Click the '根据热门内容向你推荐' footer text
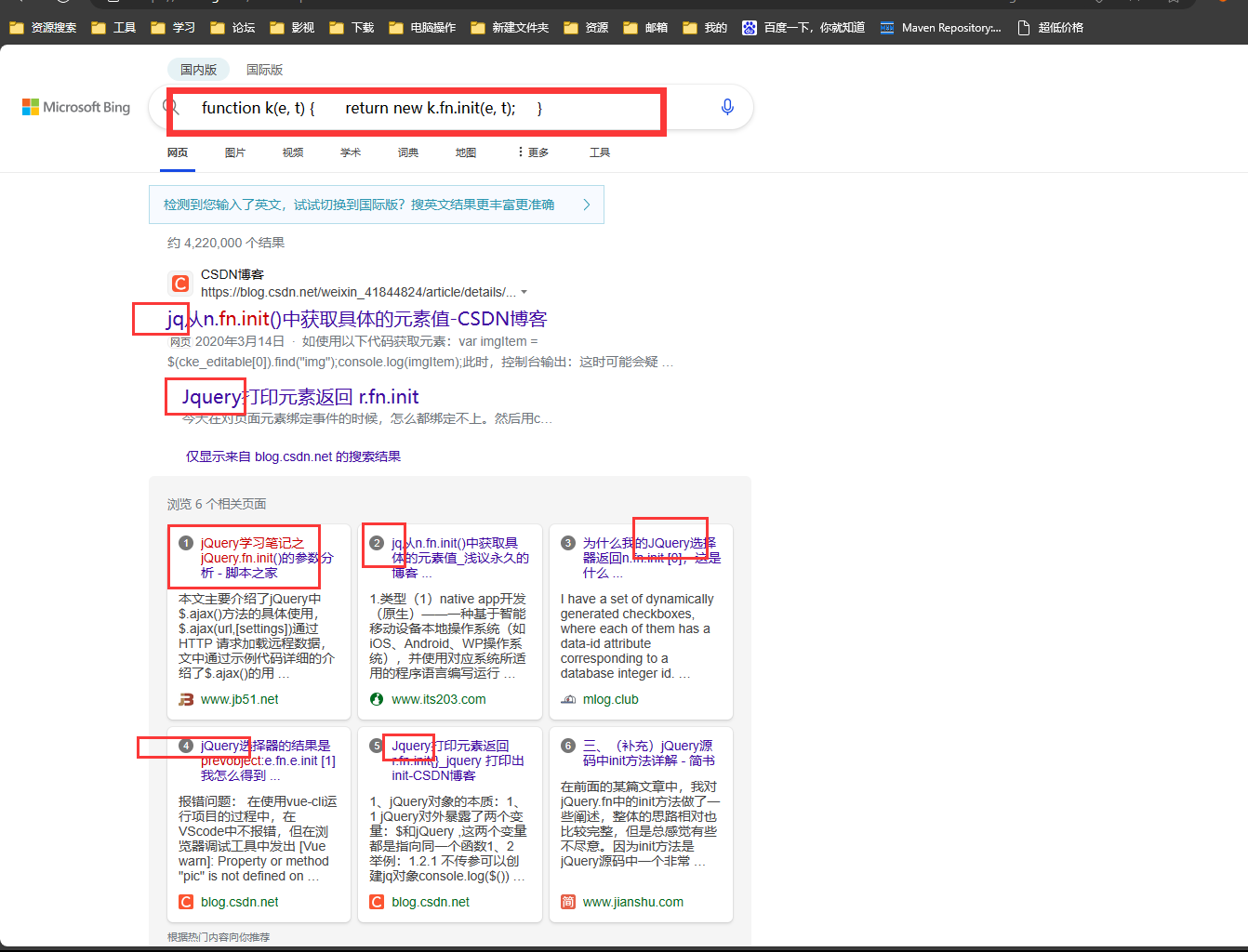The image size is (1248, 952). [219, 937]
